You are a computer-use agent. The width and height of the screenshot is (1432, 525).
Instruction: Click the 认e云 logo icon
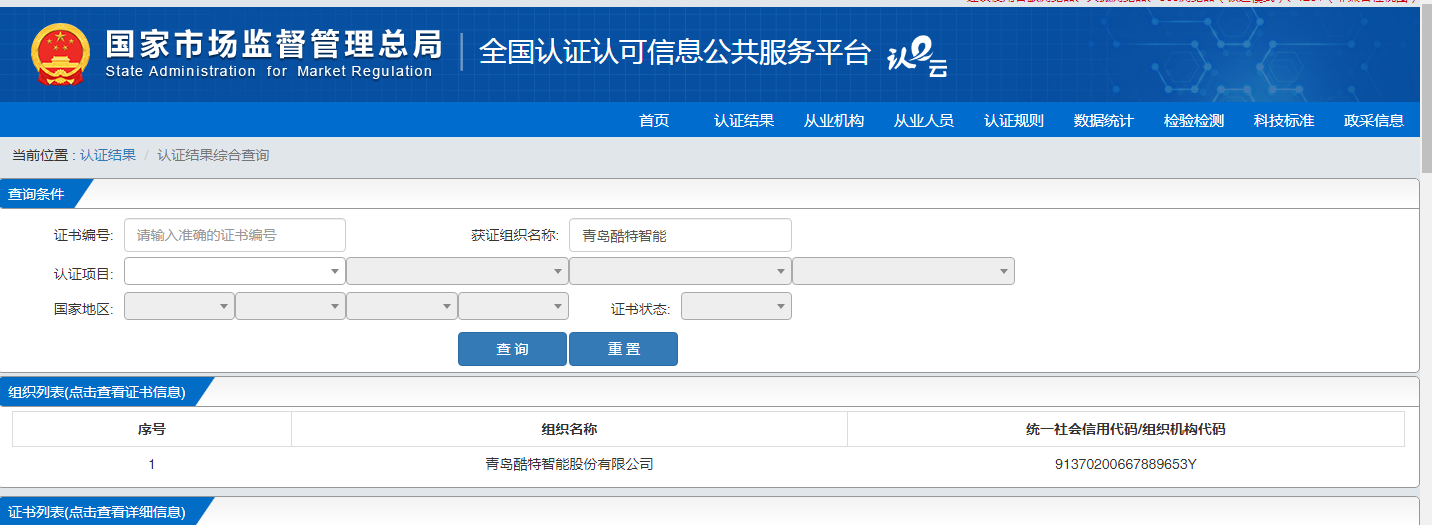pos(917,56)
